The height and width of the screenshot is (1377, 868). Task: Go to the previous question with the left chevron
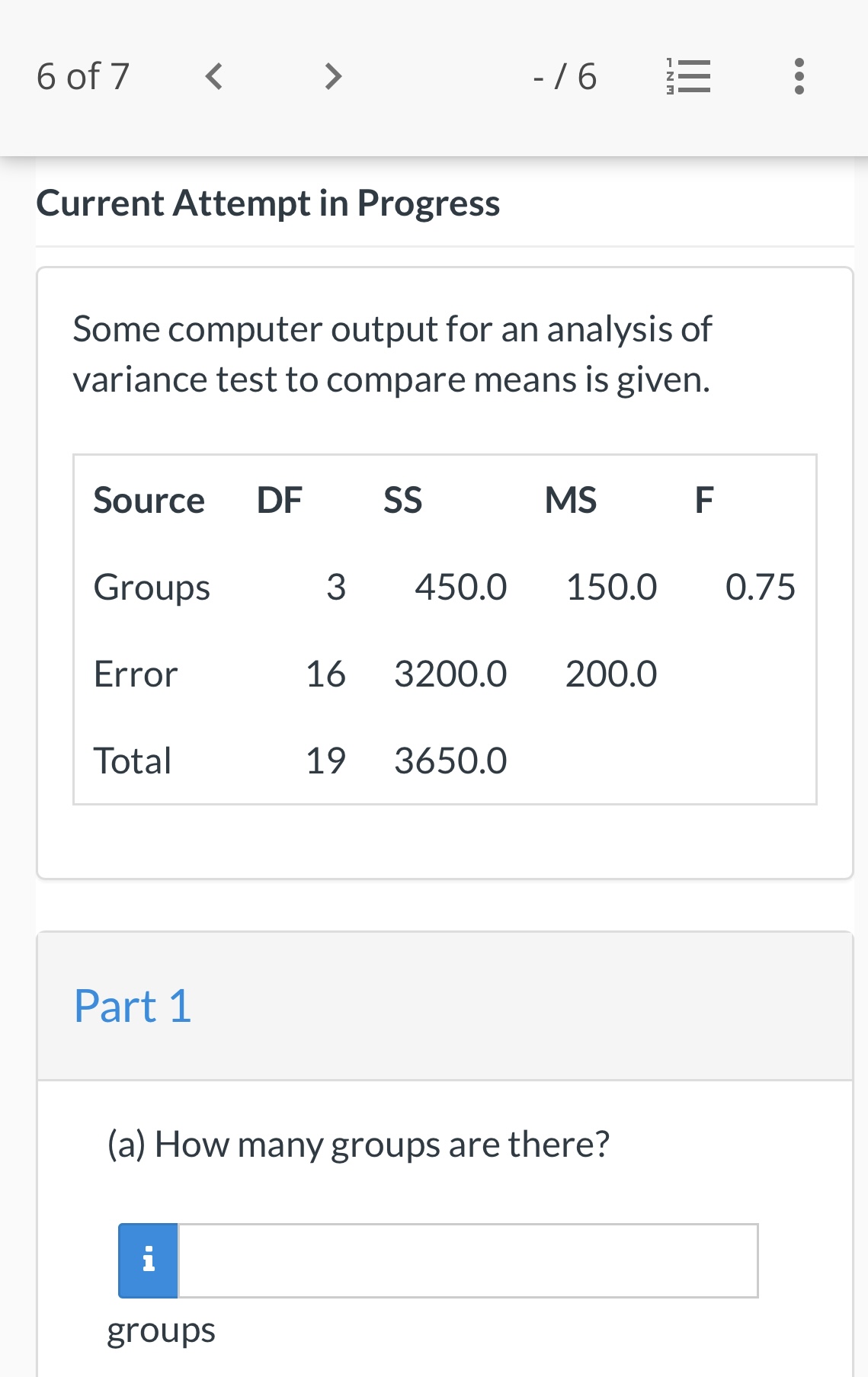click(213, 75)
